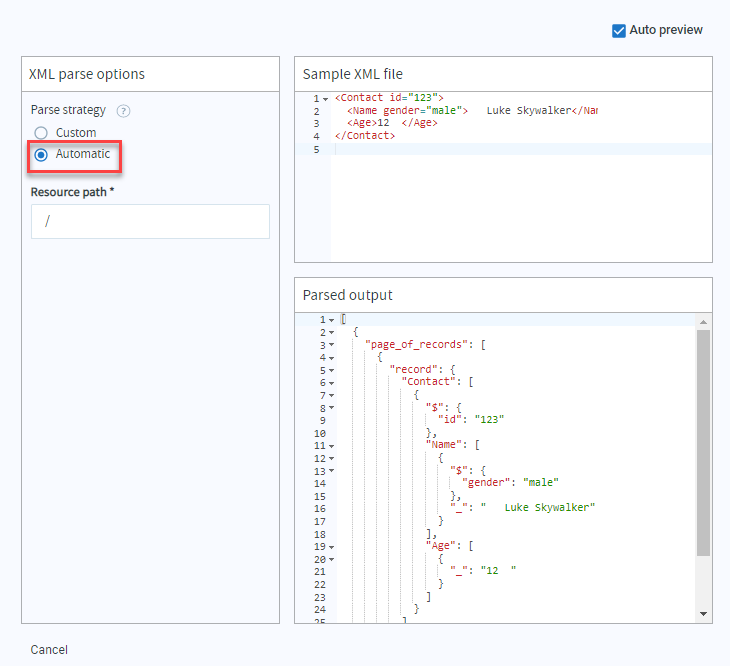
Task: Click "page_of_records" key in Parsed output
Action: click(416, 345)
